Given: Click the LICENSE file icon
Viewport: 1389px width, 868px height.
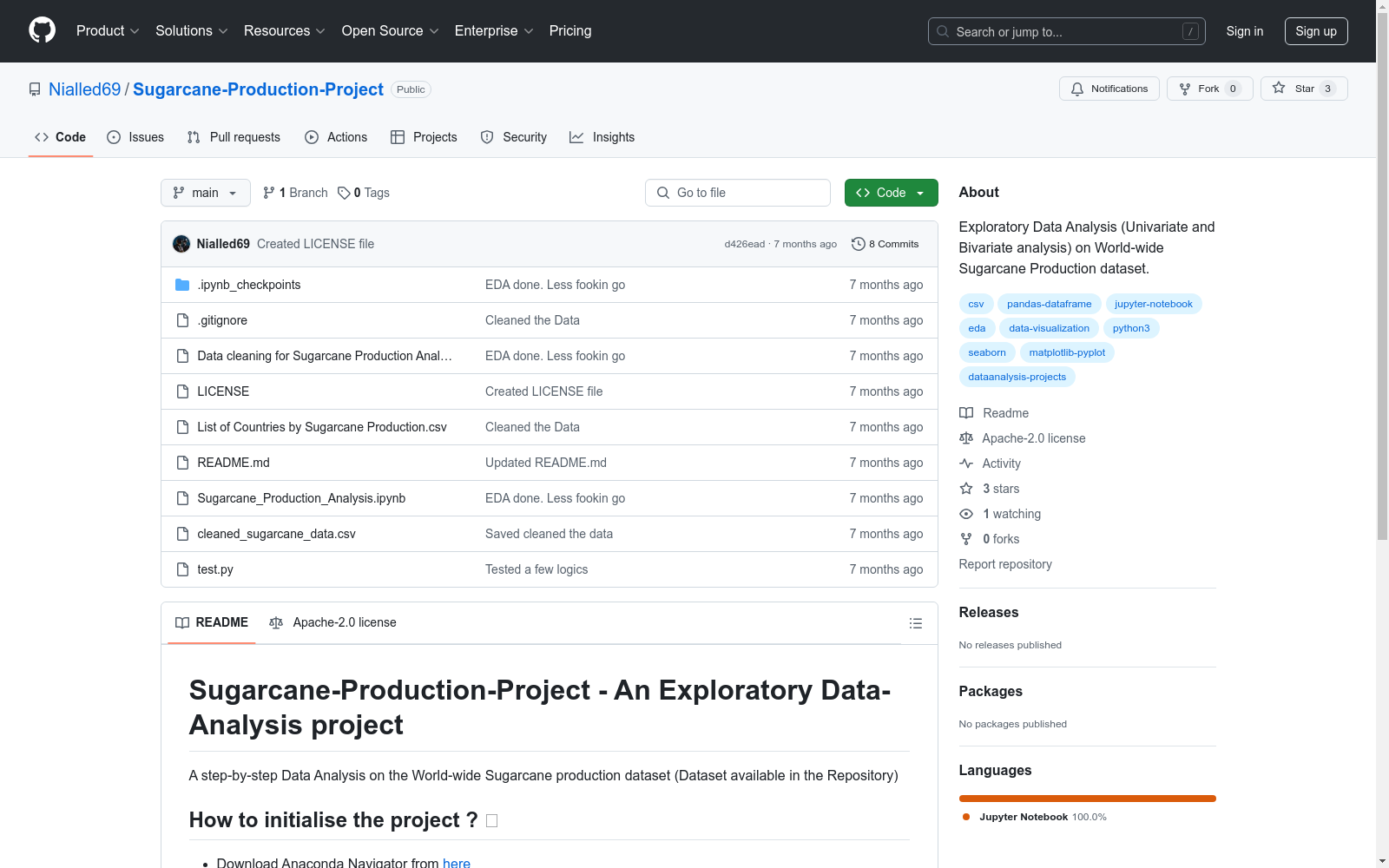Looking at the screenshot, I should point(182,391).
